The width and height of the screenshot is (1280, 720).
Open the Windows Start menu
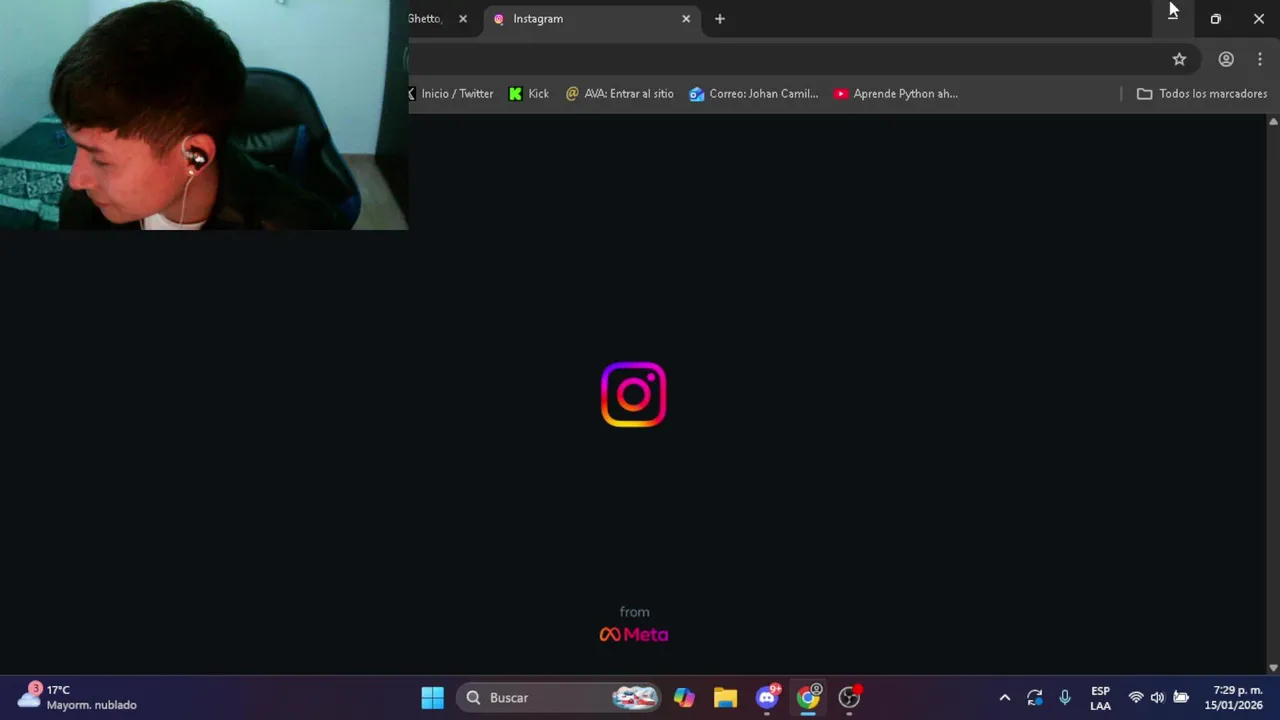coord(433,698)
